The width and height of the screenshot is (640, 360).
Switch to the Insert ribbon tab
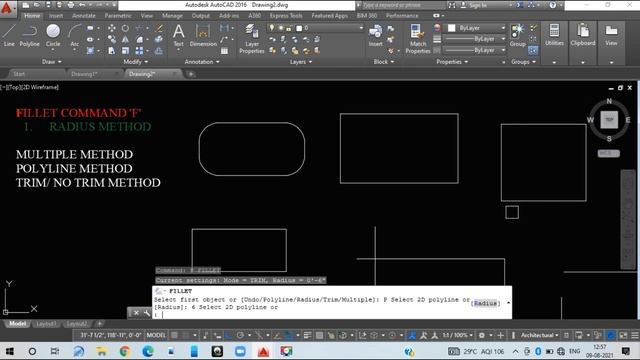56,16
